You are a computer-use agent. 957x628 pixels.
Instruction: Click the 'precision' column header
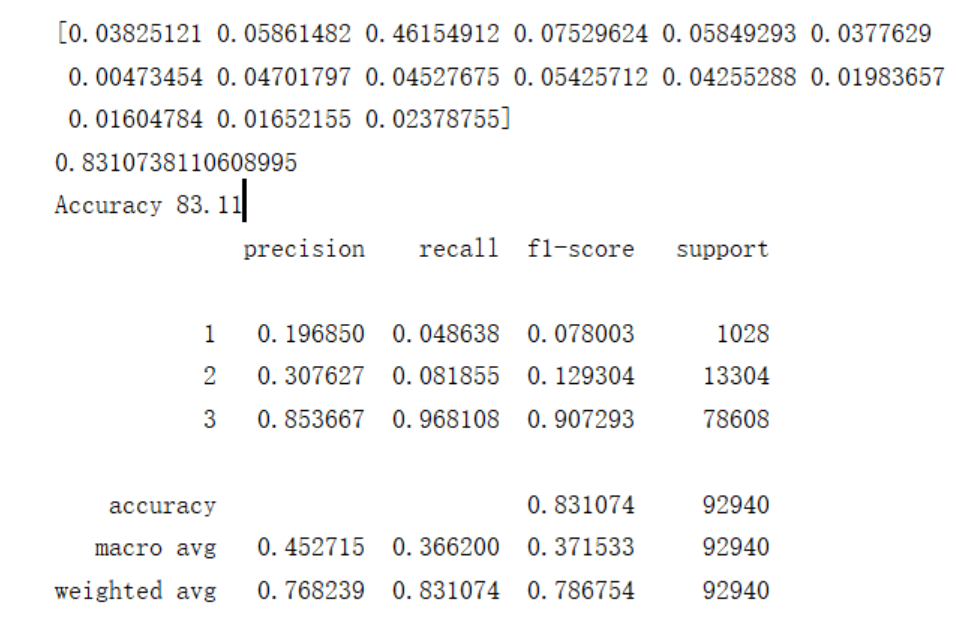304,248
